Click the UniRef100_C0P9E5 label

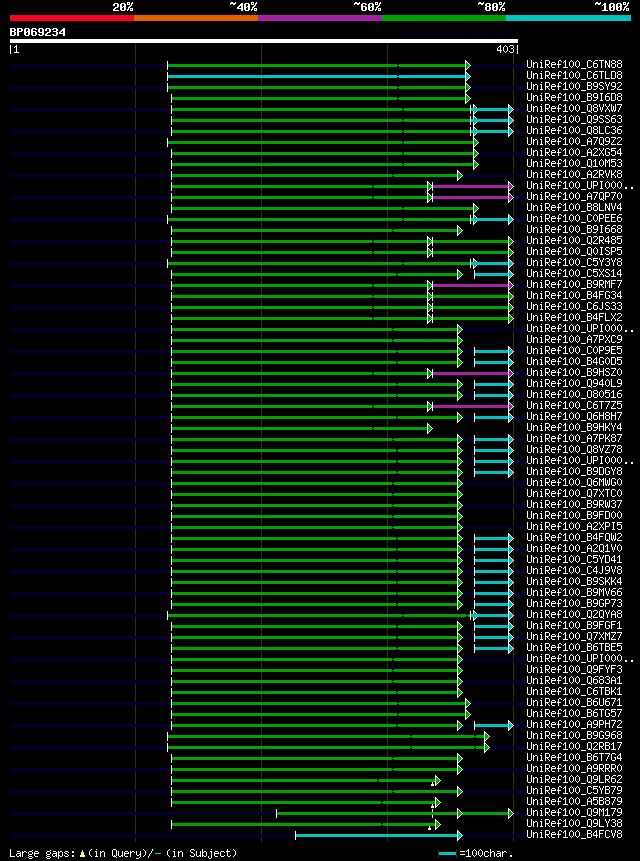pos(574,350)
